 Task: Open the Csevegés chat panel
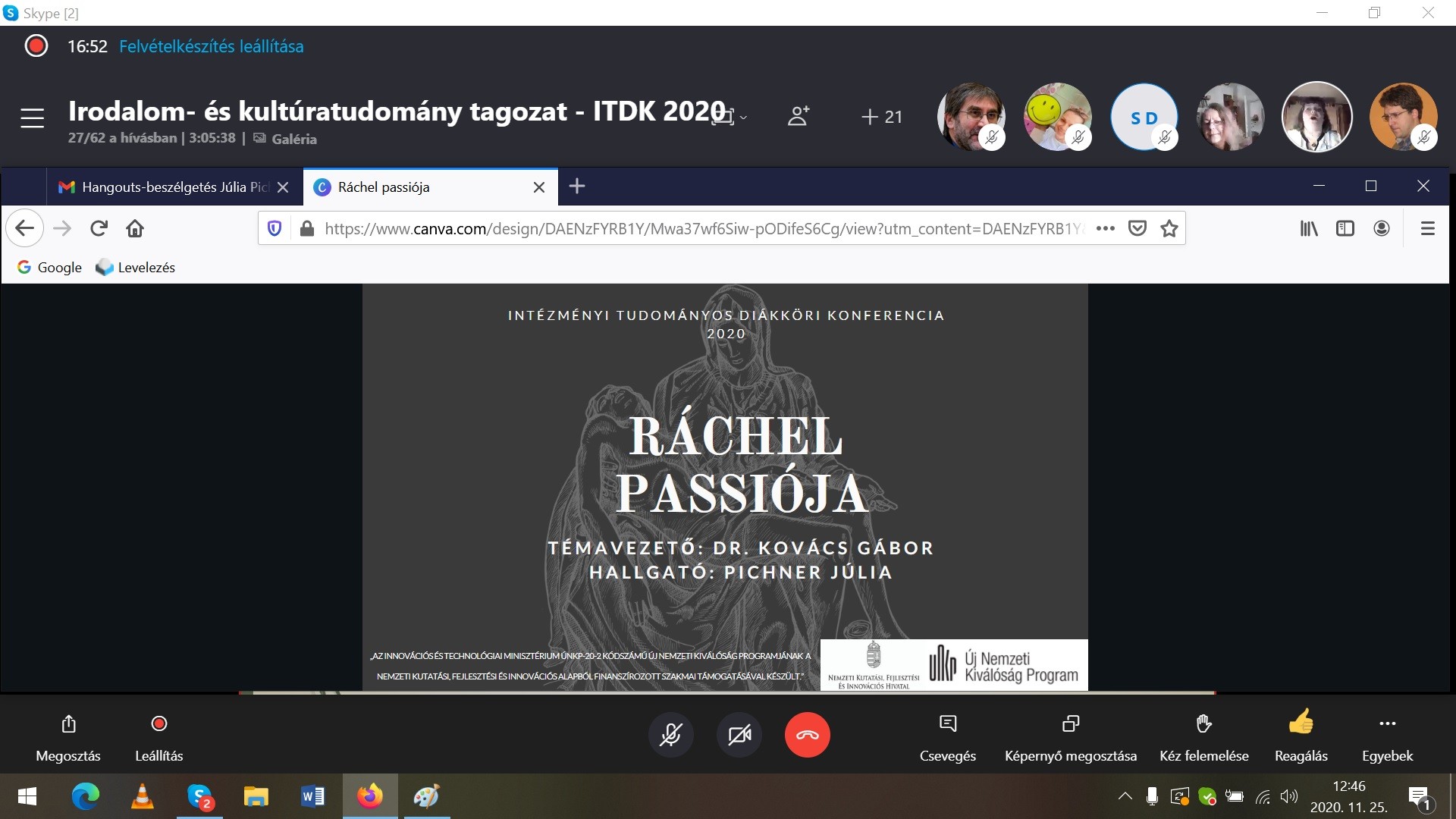click(947, 724)
